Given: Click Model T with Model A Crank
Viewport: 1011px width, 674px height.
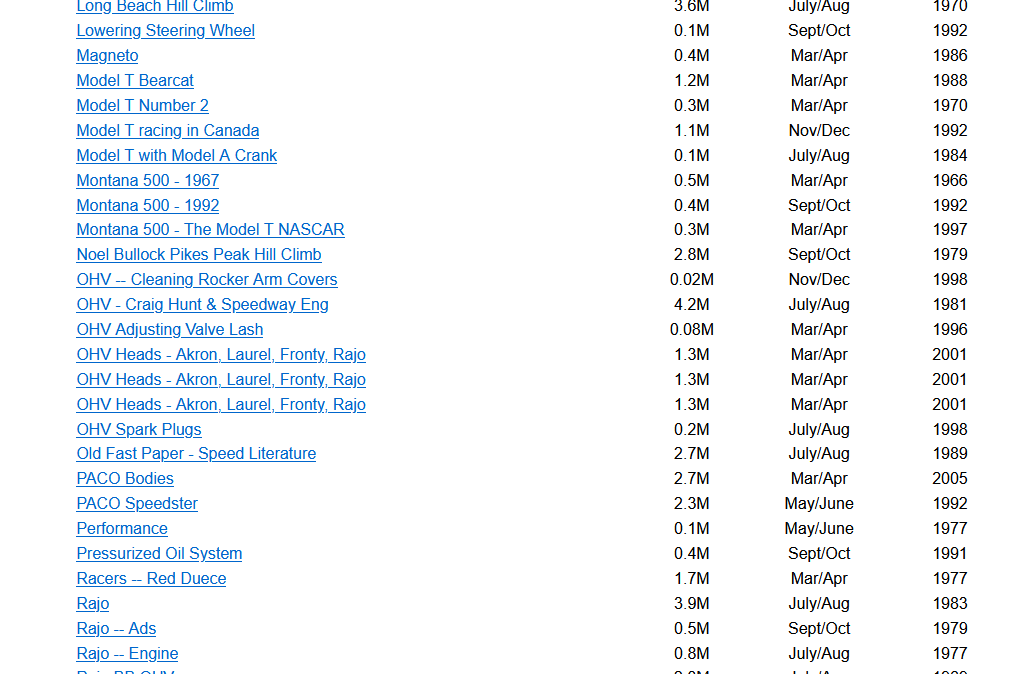Looking at the screenshot, I should click(x=176, y=156).
